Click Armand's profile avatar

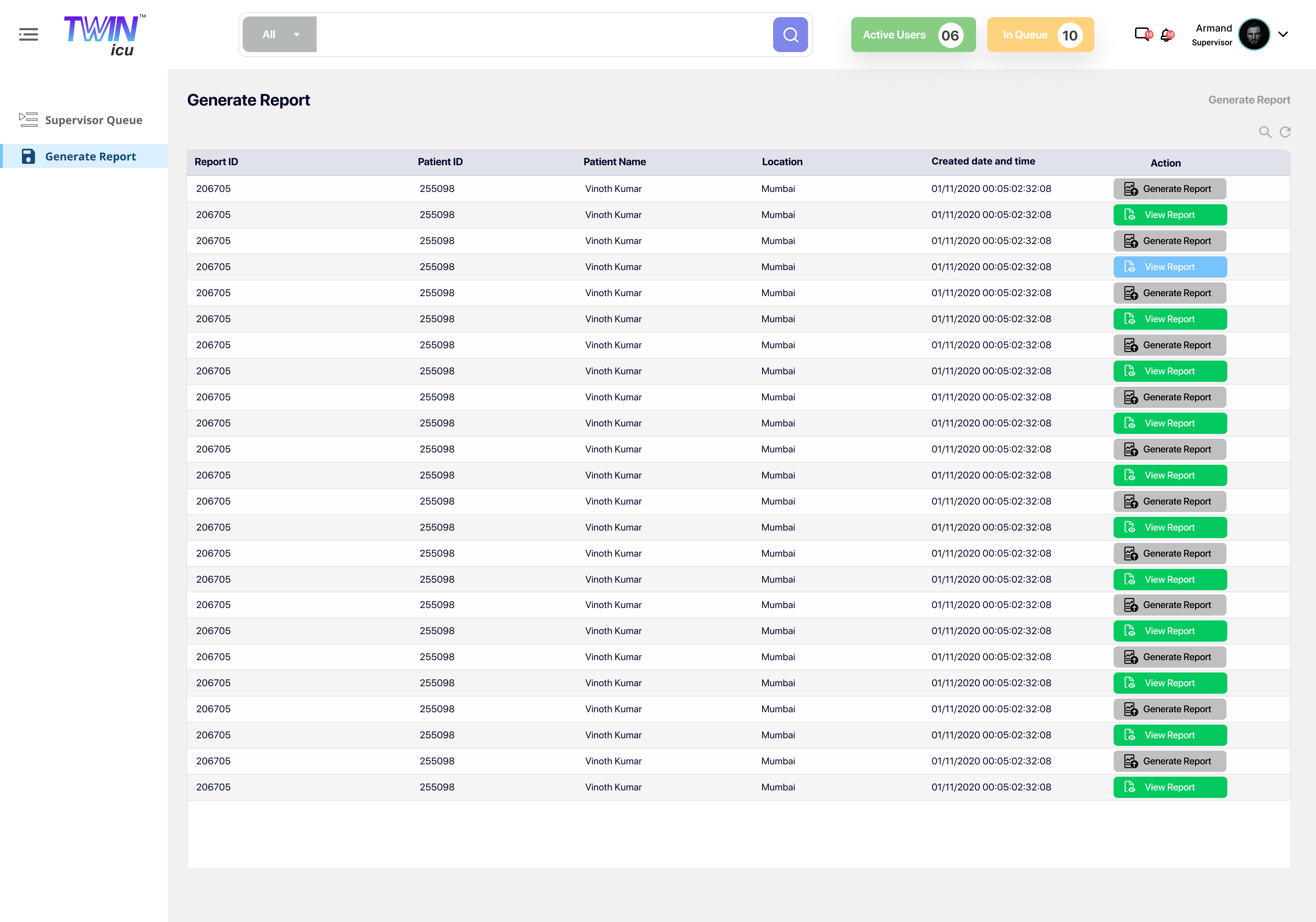pyautogui.click(x=1254, y=34)
